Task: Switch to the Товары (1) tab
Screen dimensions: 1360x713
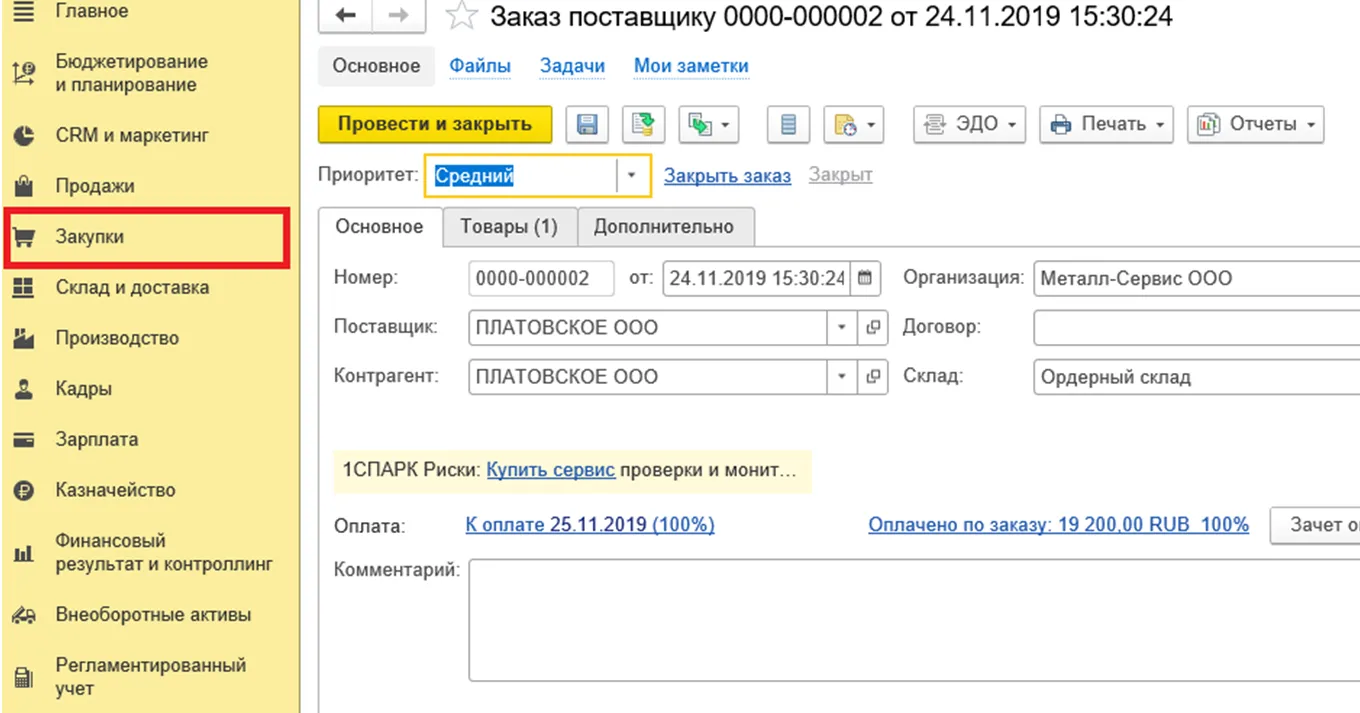Action: click(x=508, y=227)
